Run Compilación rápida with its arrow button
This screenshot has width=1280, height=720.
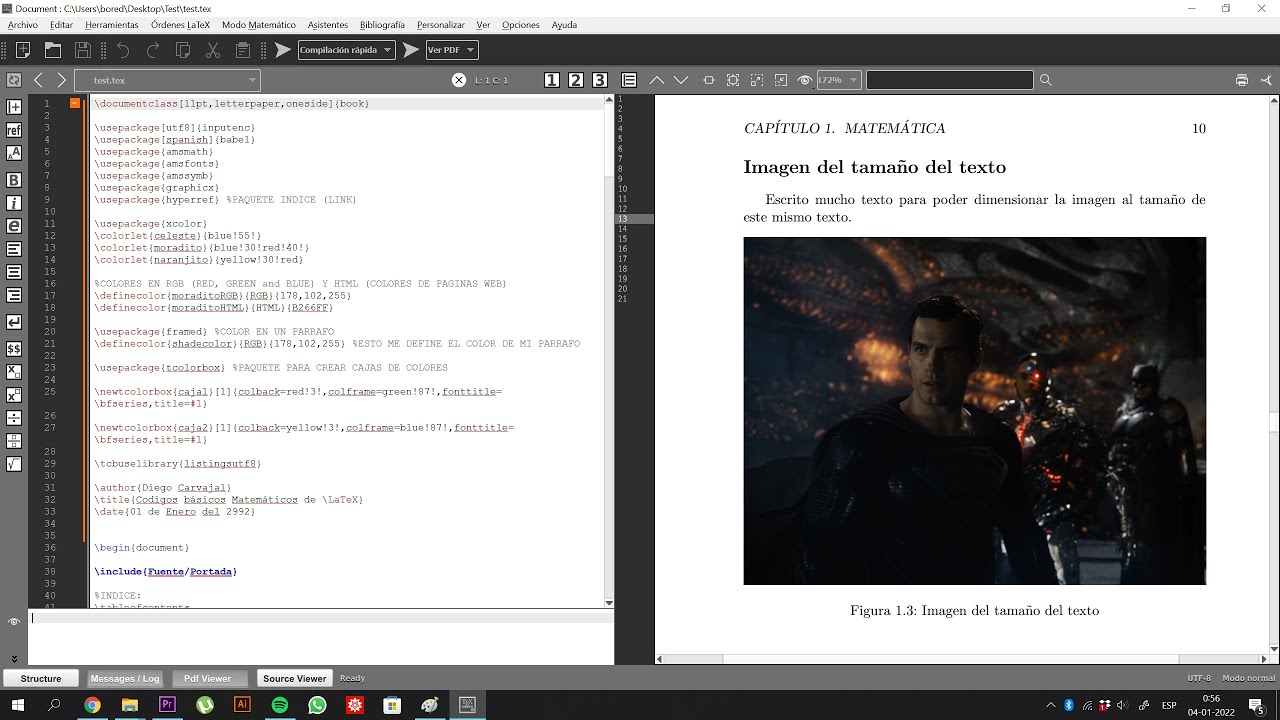pos(282,50)
